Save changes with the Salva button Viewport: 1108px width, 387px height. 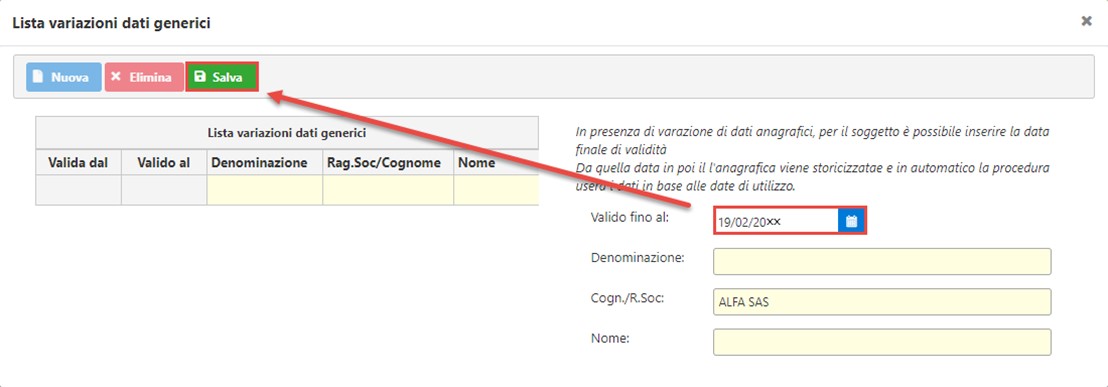(222, 77)
